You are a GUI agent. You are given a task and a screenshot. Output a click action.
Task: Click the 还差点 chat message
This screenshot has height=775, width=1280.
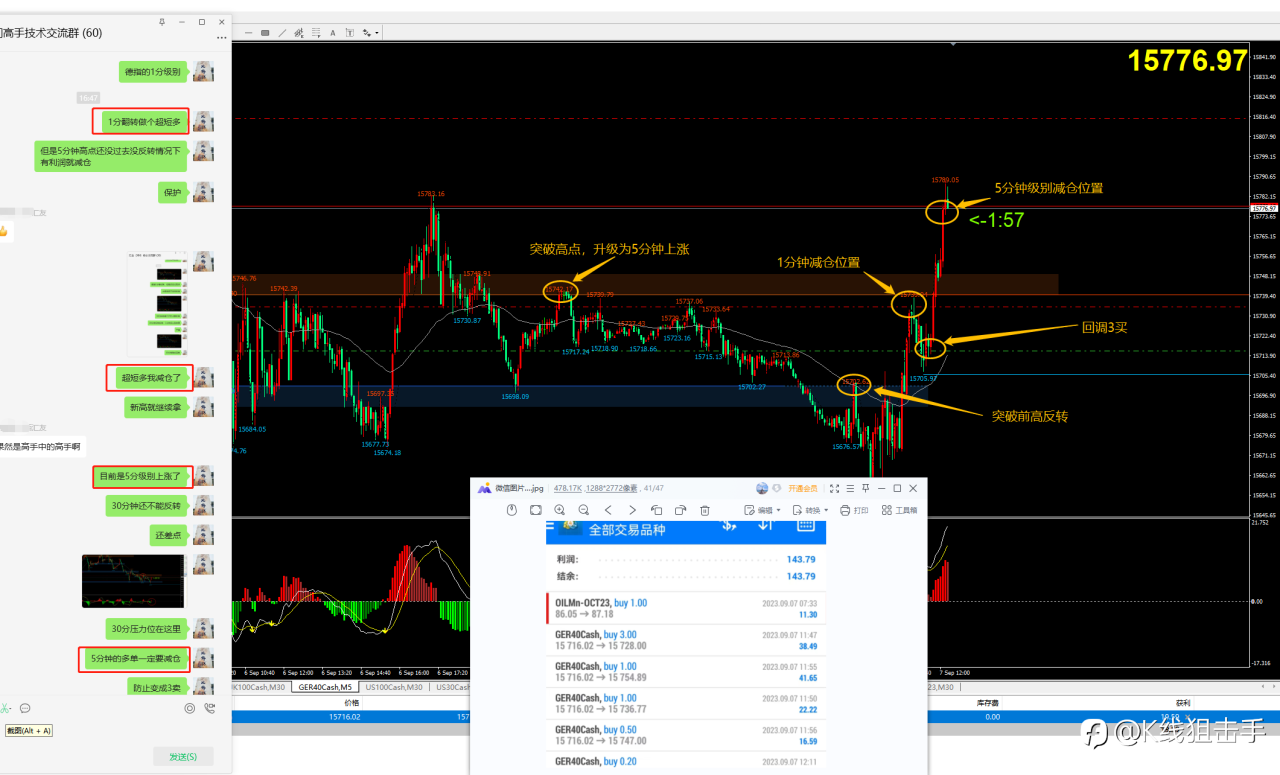167,535
